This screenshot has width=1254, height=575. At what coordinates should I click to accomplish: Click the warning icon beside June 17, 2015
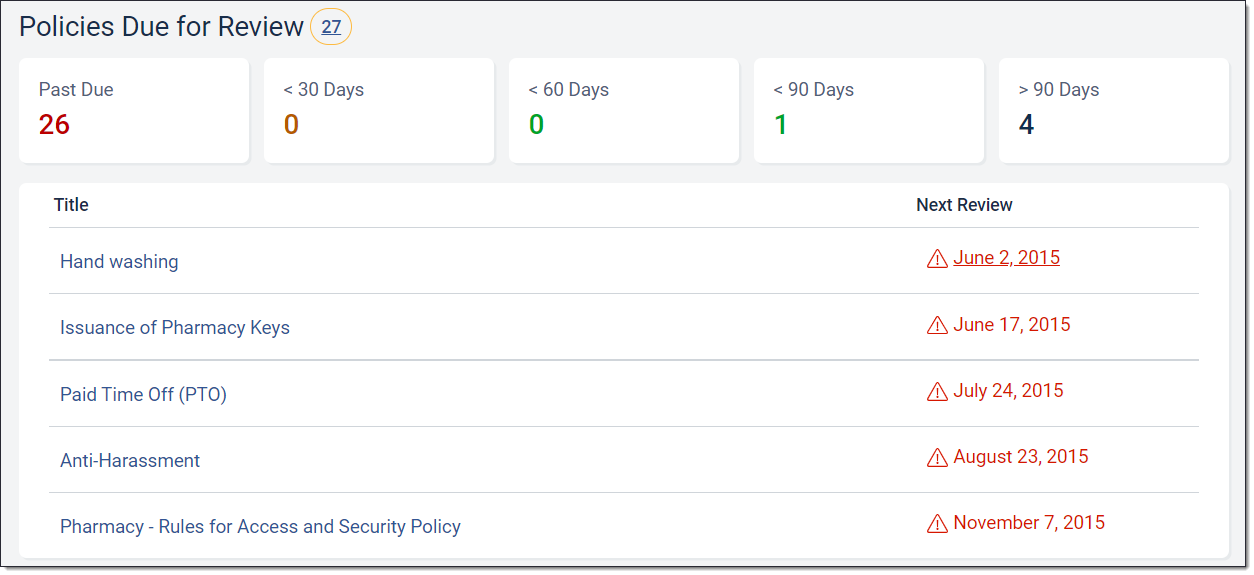(937, 325)
